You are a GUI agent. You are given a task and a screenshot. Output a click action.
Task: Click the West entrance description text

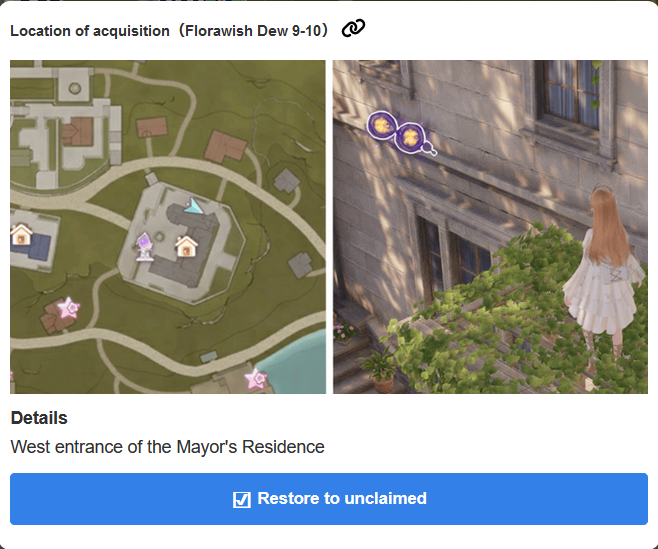tap(167, 447)
